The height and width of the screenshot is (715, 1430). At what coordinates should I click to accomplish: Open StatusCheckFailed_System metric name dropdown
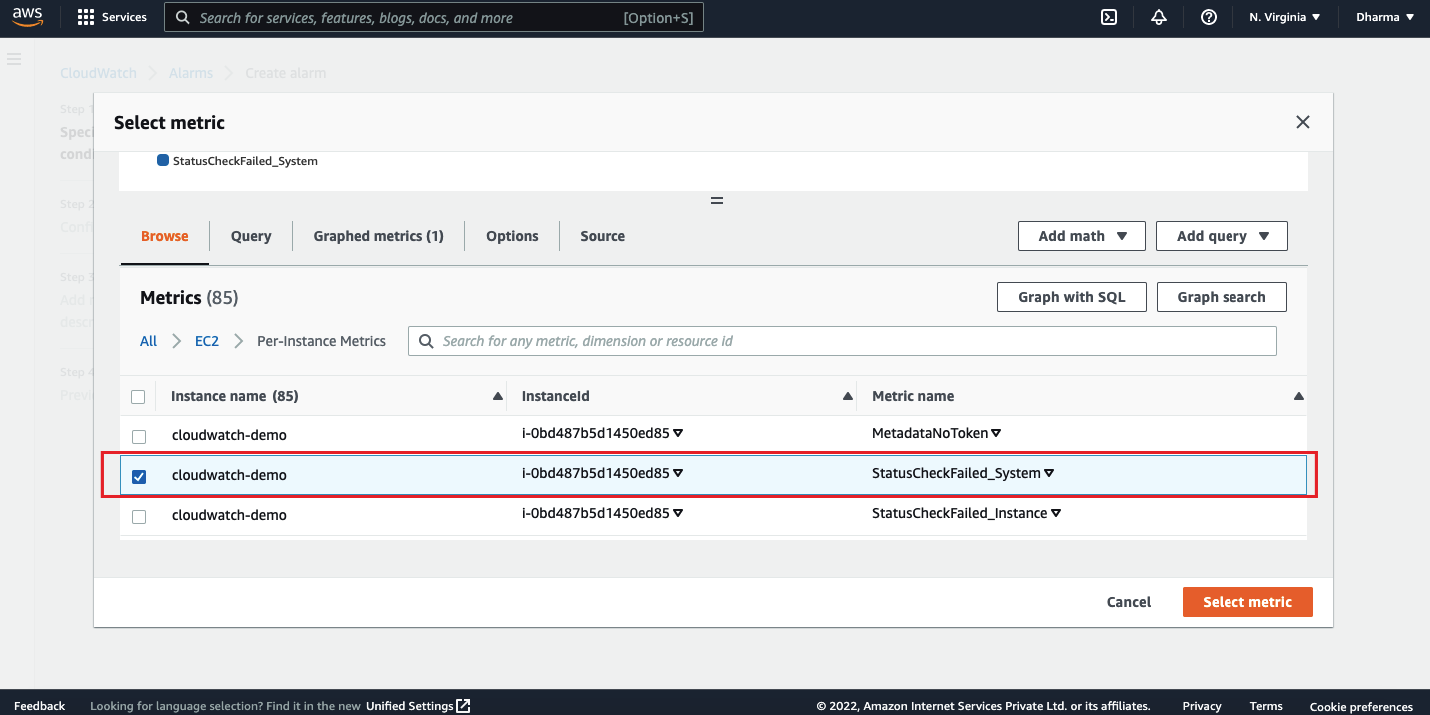(1049, 473)
